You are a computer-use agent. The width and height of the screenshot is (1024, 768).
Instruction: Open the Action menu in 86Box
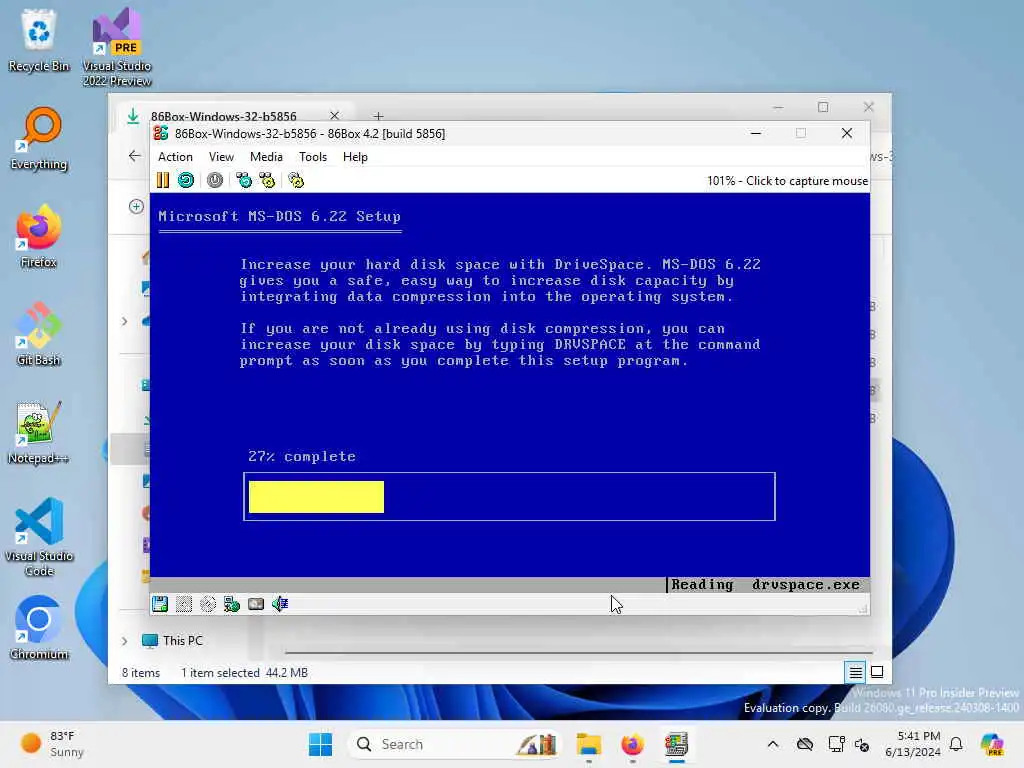pyautogui.click(x=175, y=157)
